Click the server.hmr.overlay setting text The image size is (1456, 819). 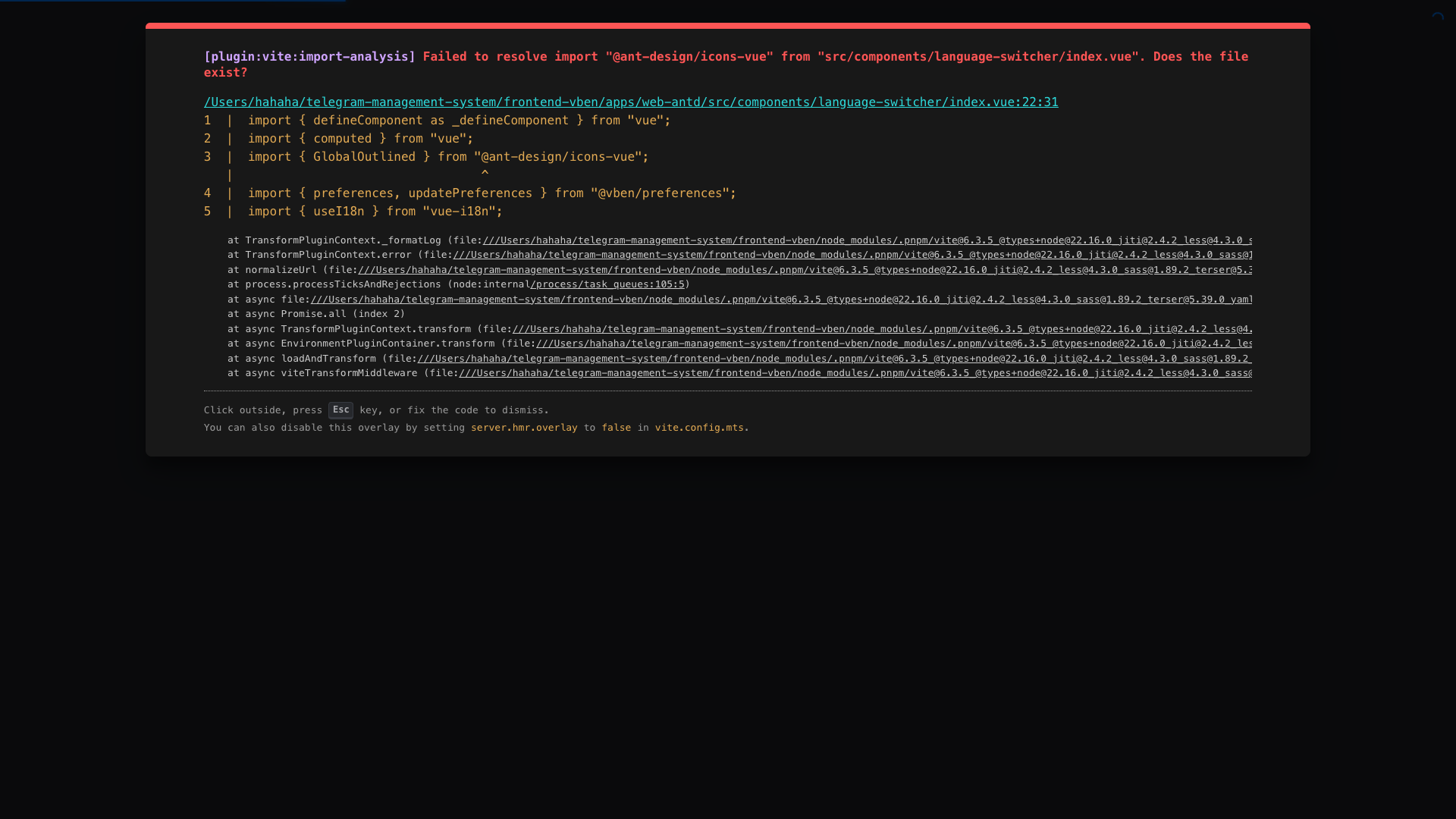point(524,428)
